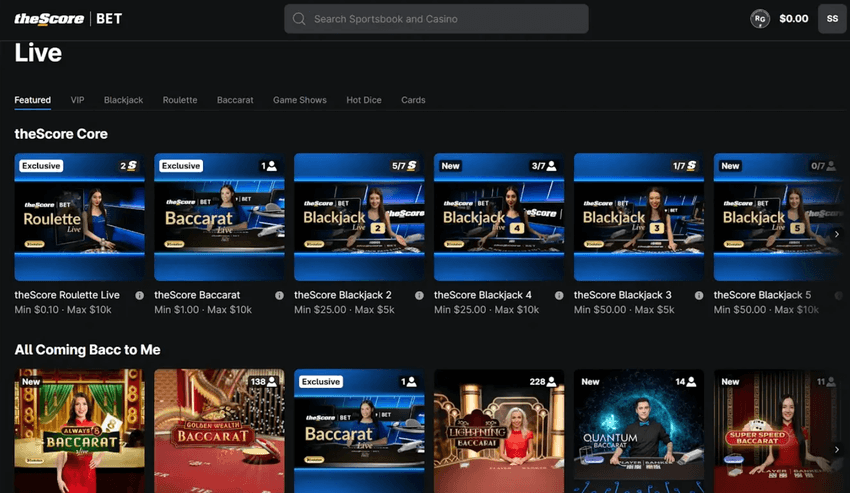Click 'Min $0.10 · Max $10k' text
This screenshot has height=493, width=850.
(x=63, y=310)
